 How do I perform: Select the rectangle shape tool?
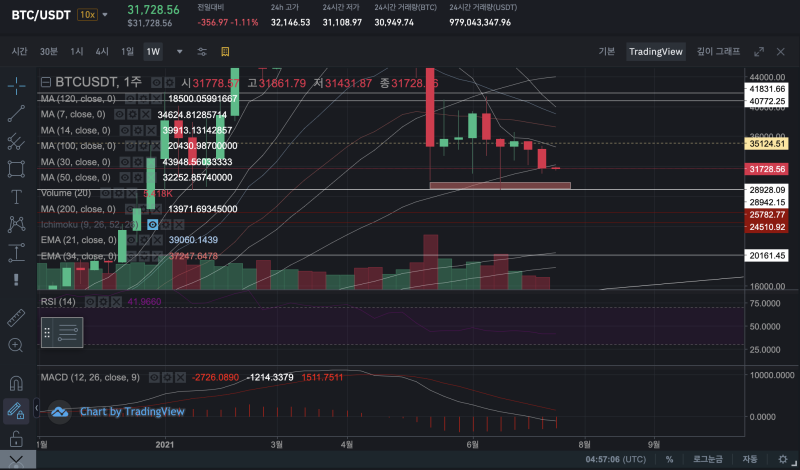tap(16, 169)
